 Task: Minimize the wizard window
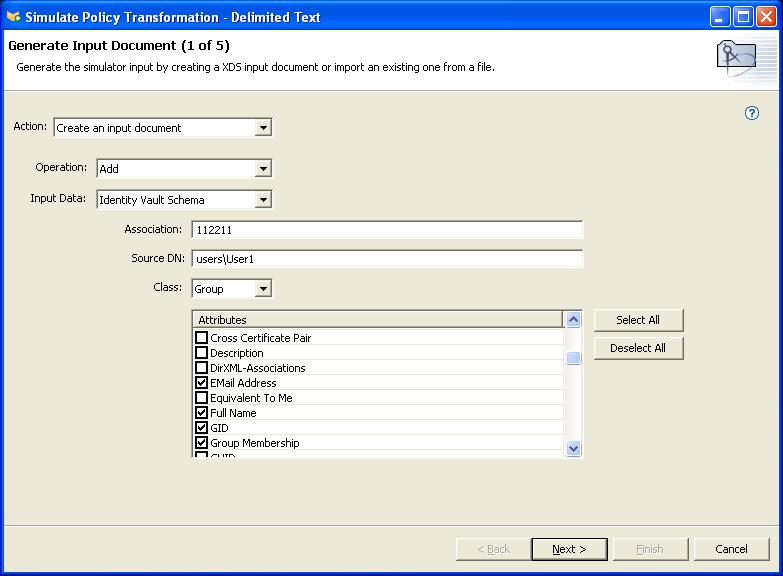[720, 17]
